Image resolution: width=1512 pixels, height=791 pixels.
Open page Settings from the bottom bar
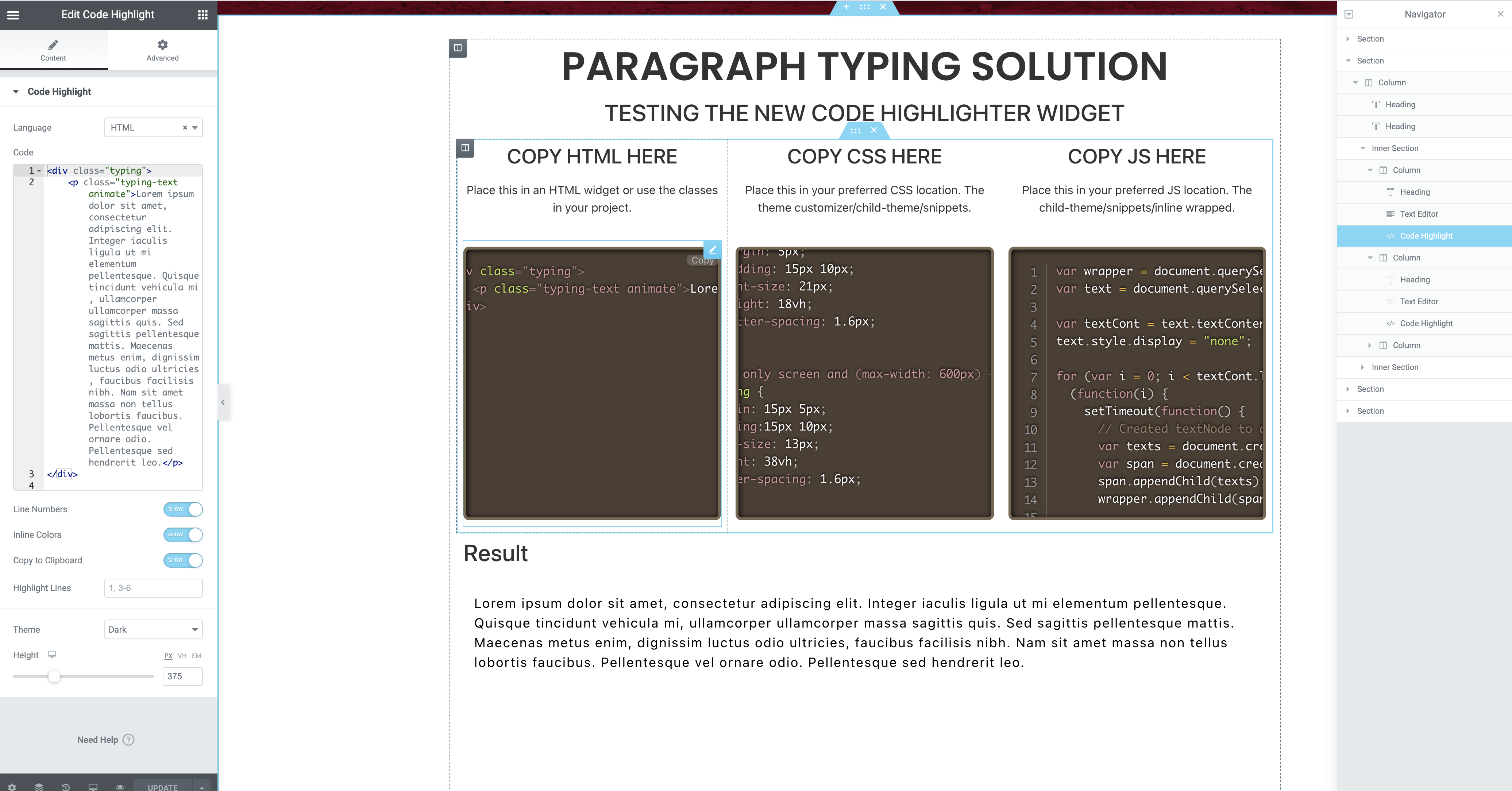click(12, 786)
